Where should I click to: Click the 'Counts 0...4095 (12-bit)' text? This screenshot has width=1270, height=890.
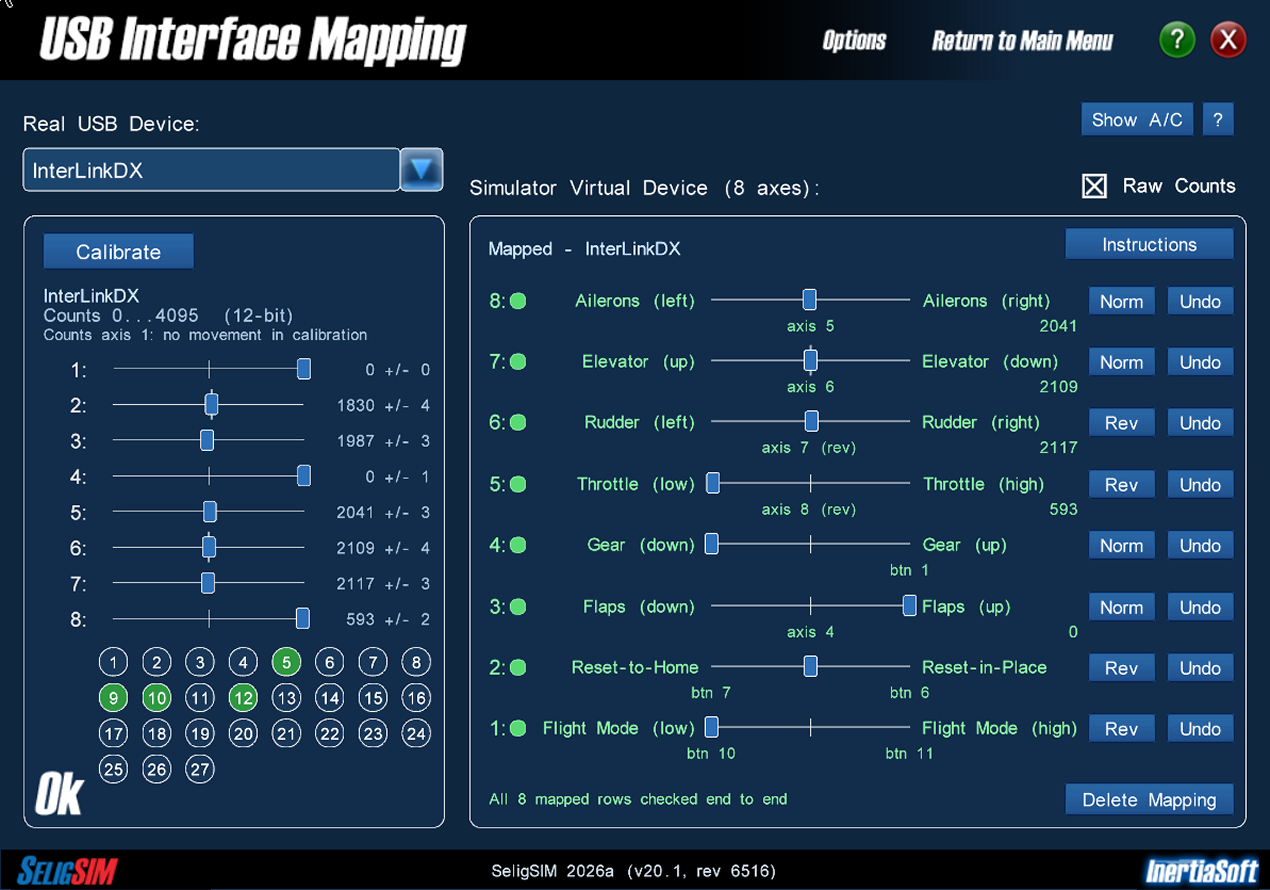[x=168, y=316]
